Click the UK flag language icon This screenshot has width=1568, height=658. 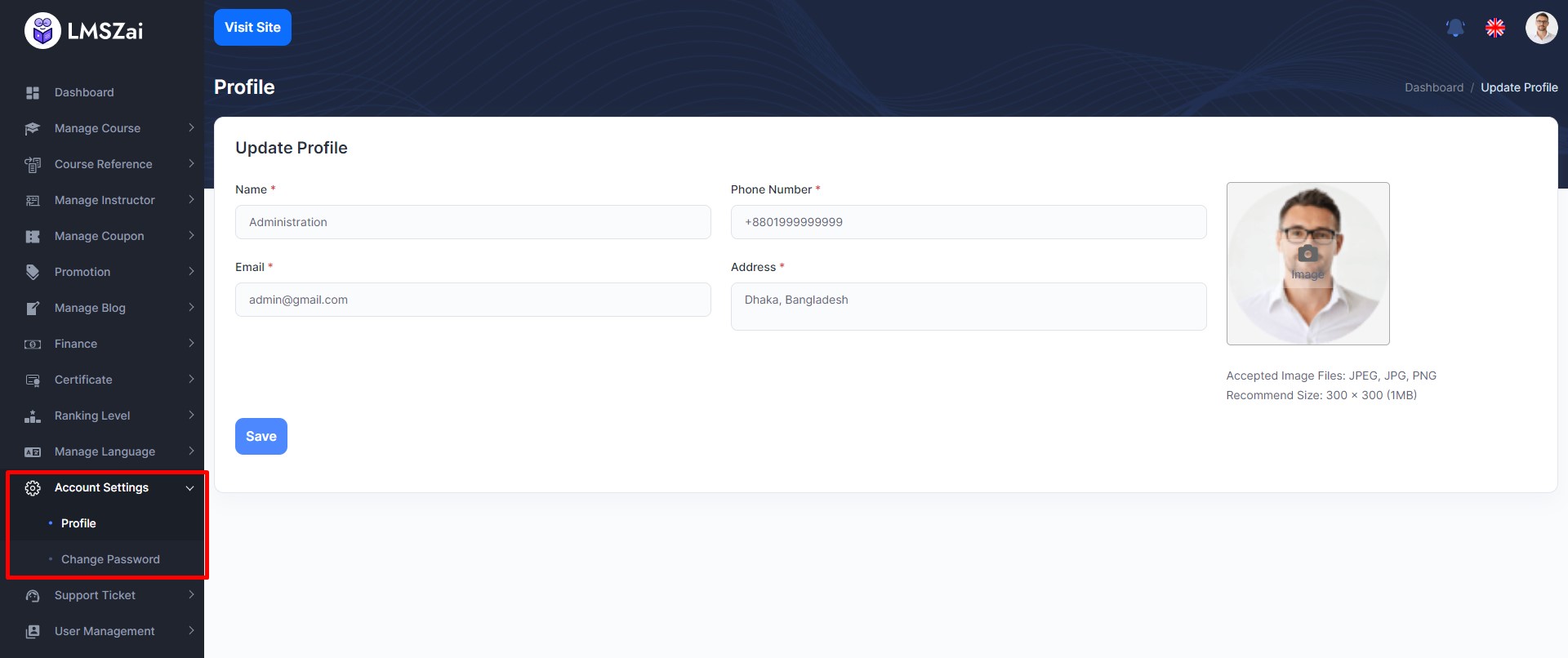[x=1495, y=28]
